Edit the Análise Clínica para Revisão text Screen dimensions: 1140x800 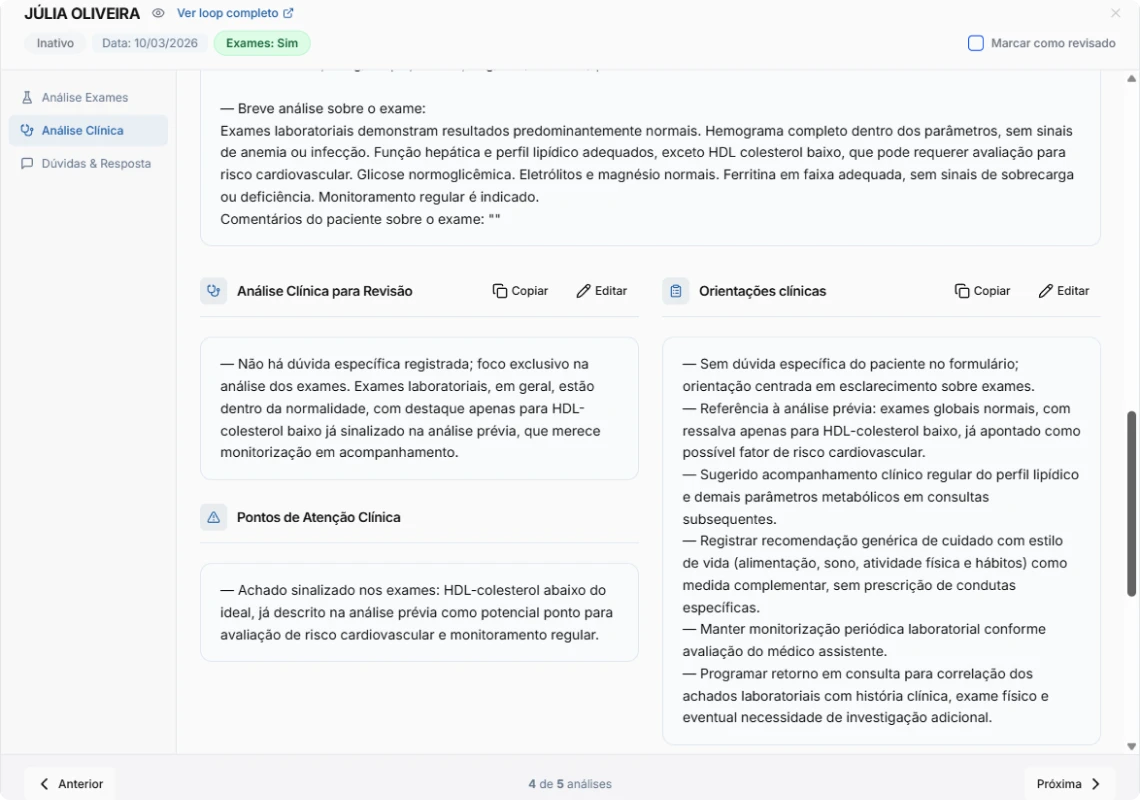pyautogui.click(x=602, y=291)
